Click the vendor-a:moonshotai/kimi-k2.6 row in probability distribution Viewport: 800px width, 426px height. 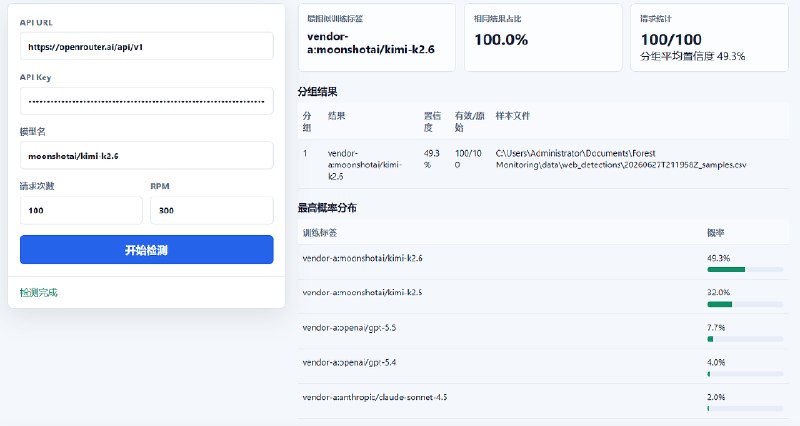click(x=543, y=262)
